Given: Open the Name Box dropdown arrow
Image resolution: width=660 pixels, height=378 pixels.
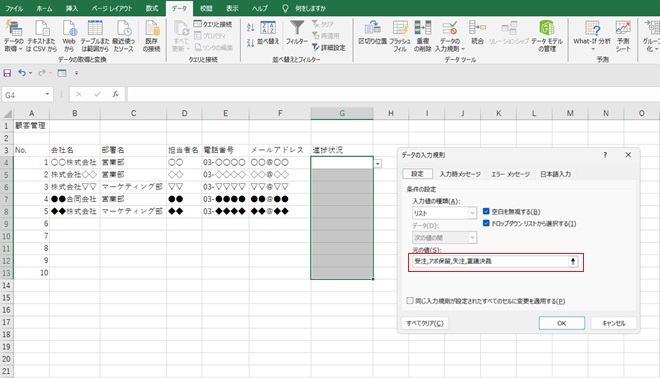Looking at the screenshot, I should (x=47, y=94).
